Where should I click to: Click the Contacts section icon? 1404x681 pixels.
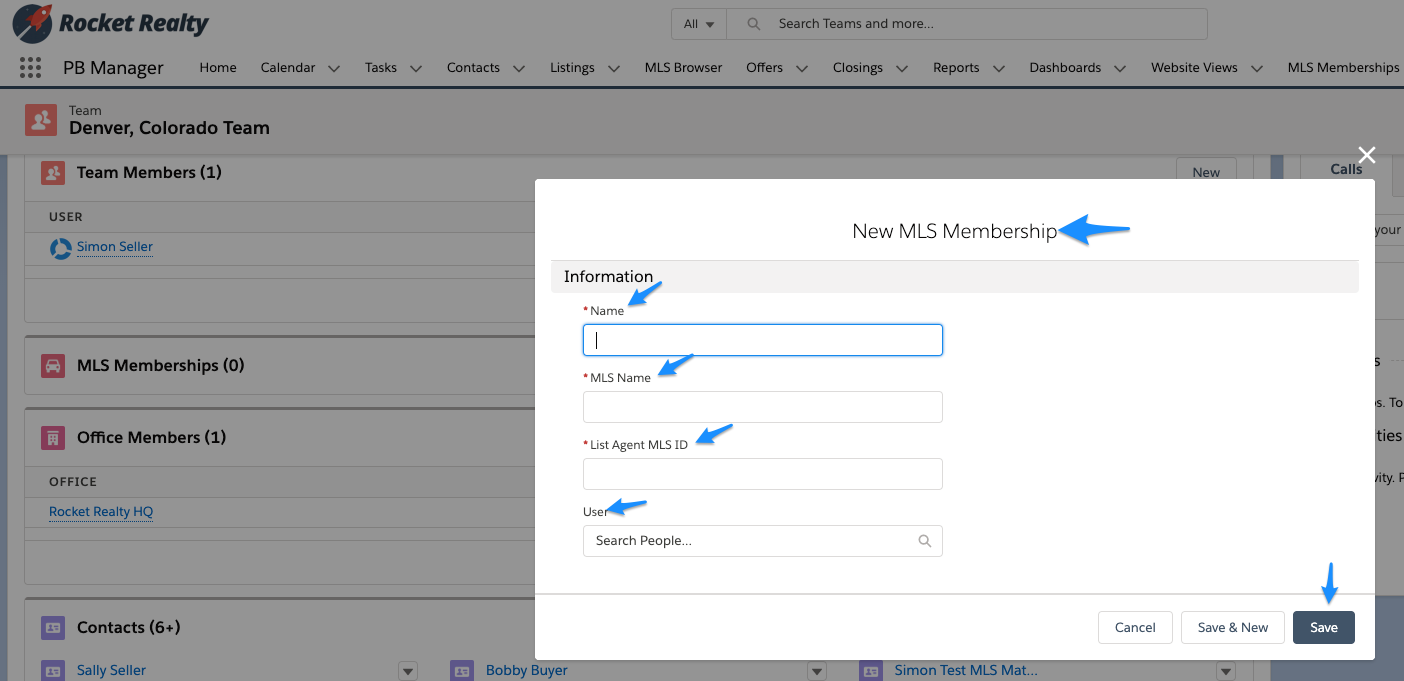pyautogui.click(x=53, y=627)
